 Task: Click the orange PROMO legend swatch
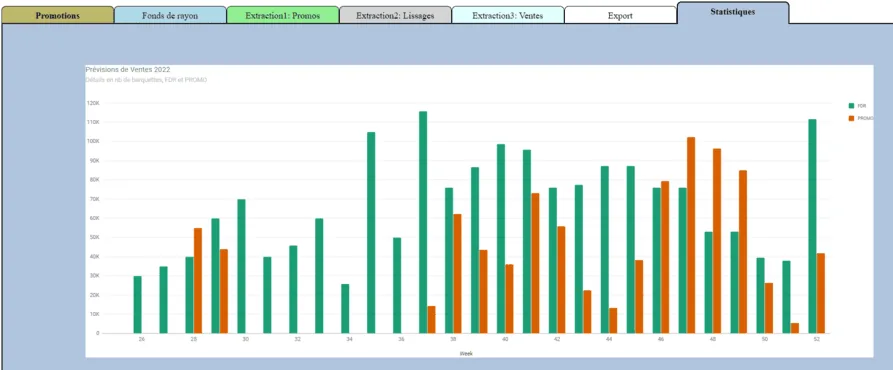tap(851, 118)
